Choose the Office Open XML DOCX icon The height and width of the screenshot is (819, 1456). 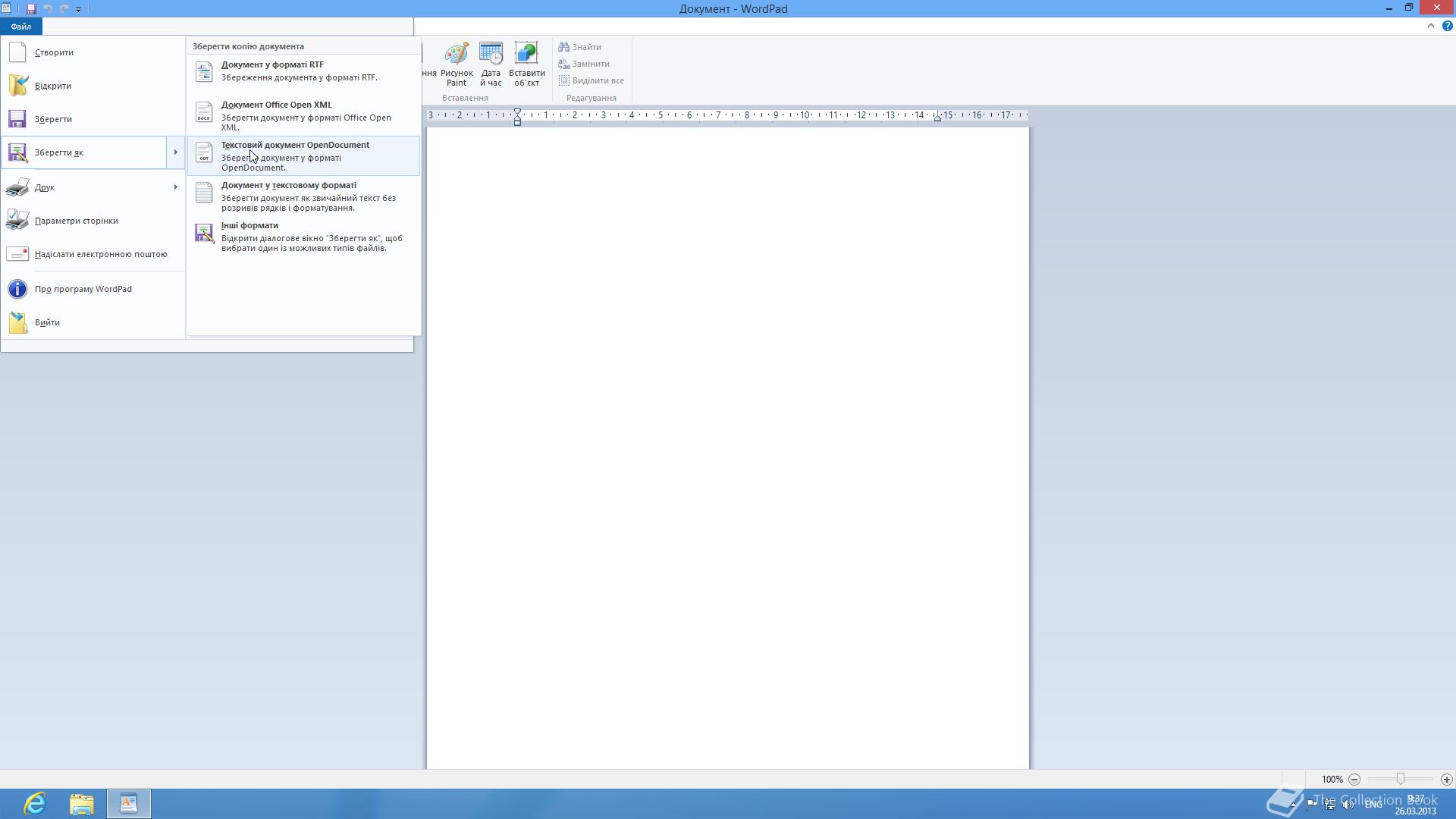pyautogui.click(x=204, y=112)
